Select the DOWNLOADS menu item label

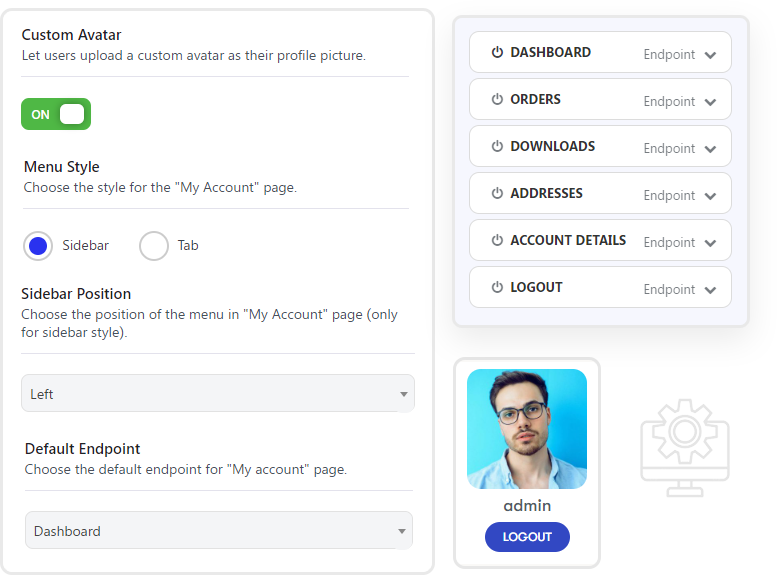coord(553,146)
